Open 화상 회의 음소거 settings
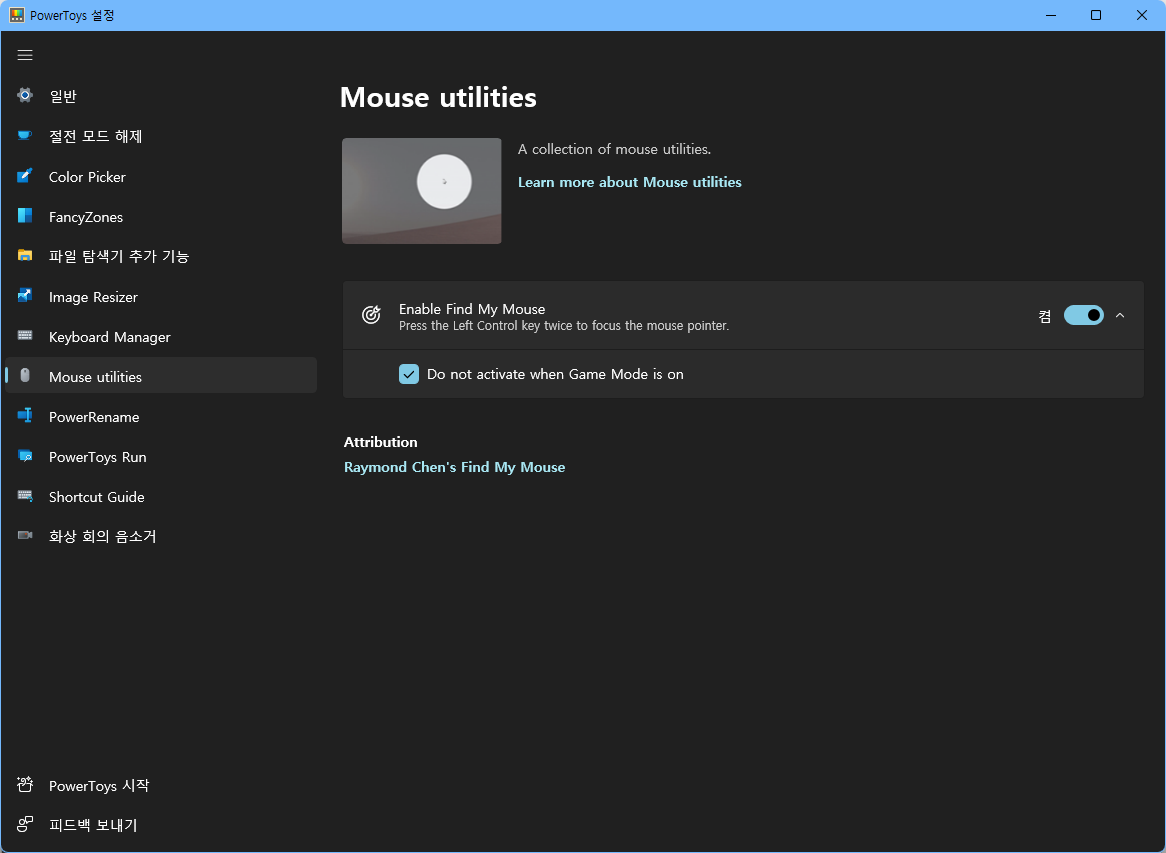 pyautogui.click(x=161, y=536)
